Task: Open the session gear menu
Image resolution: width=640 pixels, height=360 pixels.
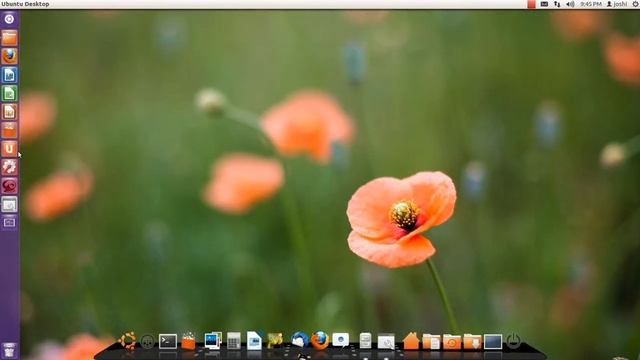Action: 636,4
